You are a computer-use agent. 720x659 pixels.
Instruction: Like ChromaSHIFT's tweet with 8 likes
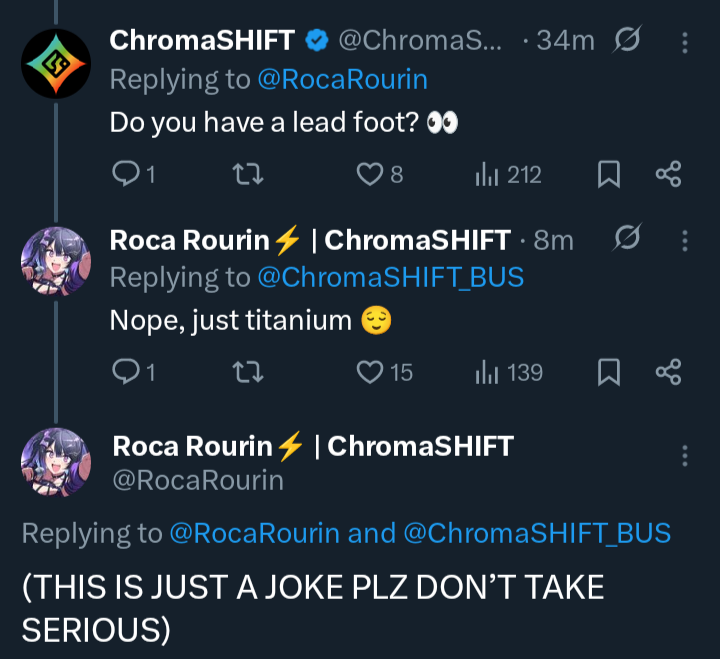pyautogui.click(x=370, y=175)
